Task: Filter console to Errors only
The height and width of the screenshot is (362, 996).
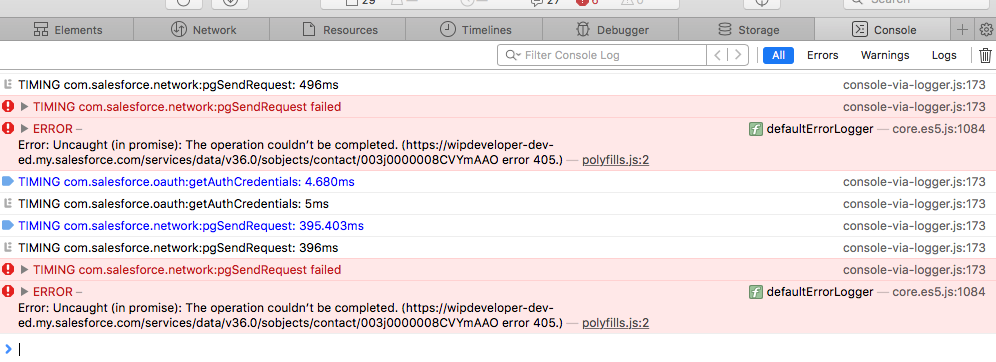Action: pyautogui.click(x=823, y=55)
